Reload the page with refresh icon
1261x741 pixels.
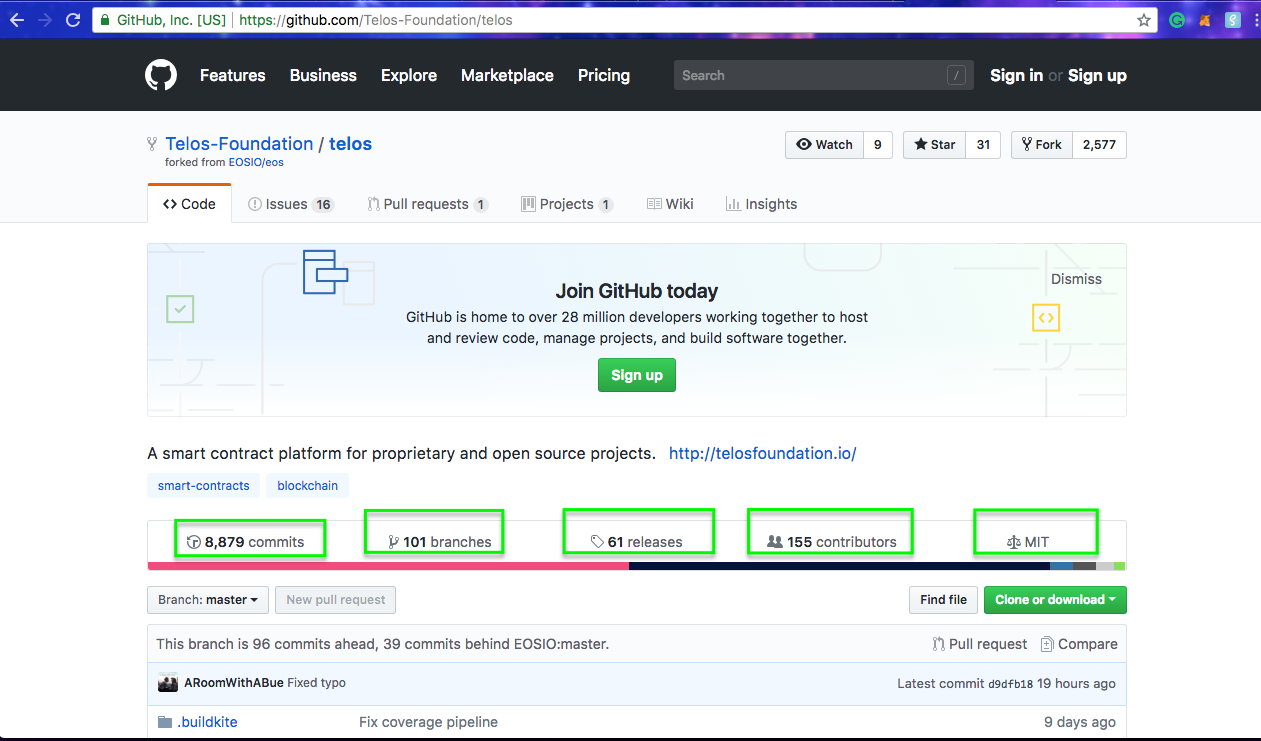(73, 20)
